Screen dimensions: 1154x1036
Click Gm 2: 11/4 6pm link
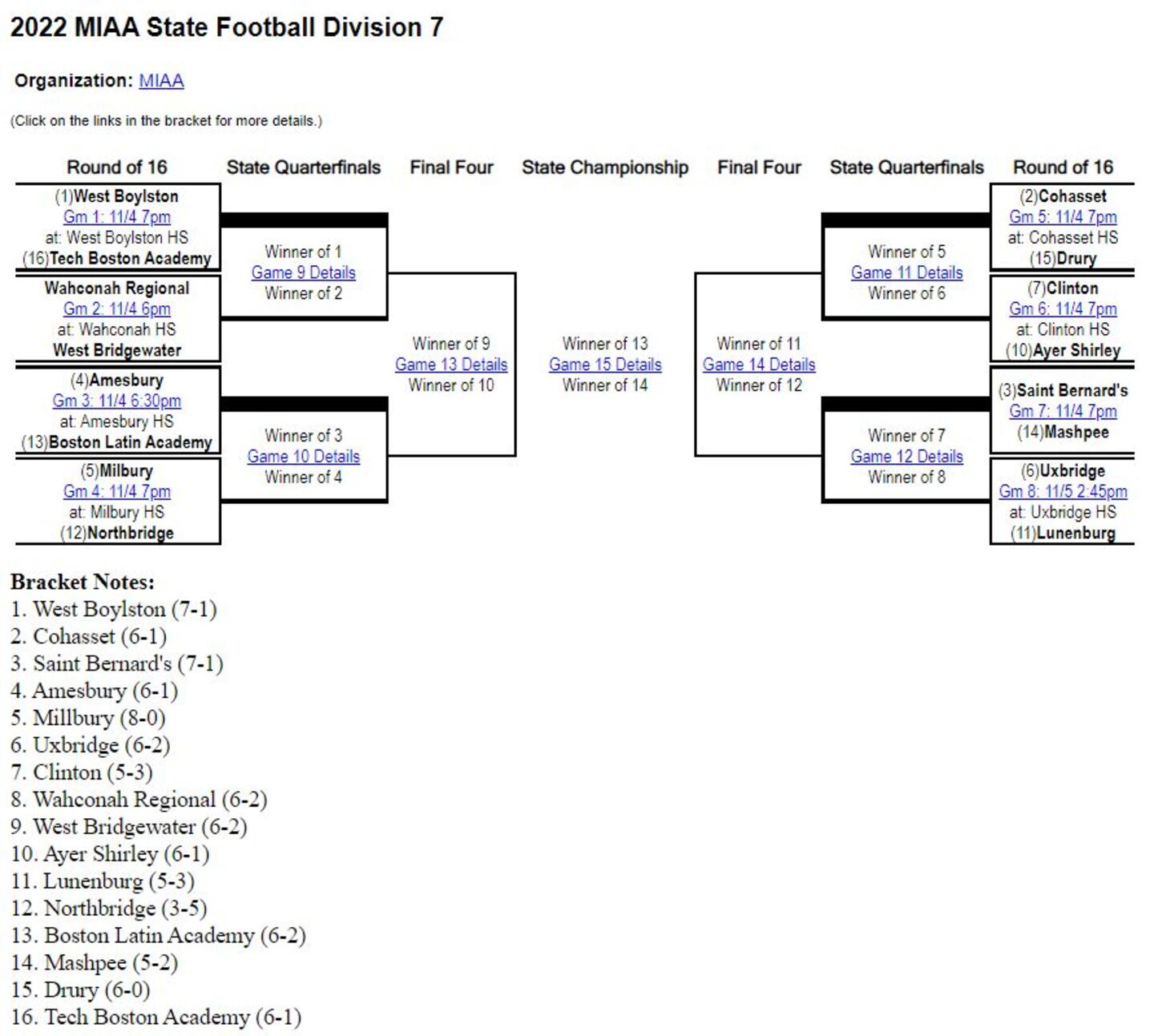117,309
